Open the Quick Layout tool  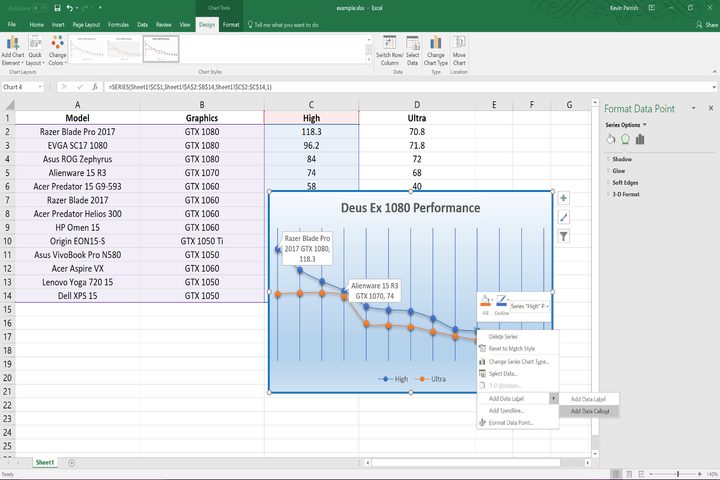(35, 51)
